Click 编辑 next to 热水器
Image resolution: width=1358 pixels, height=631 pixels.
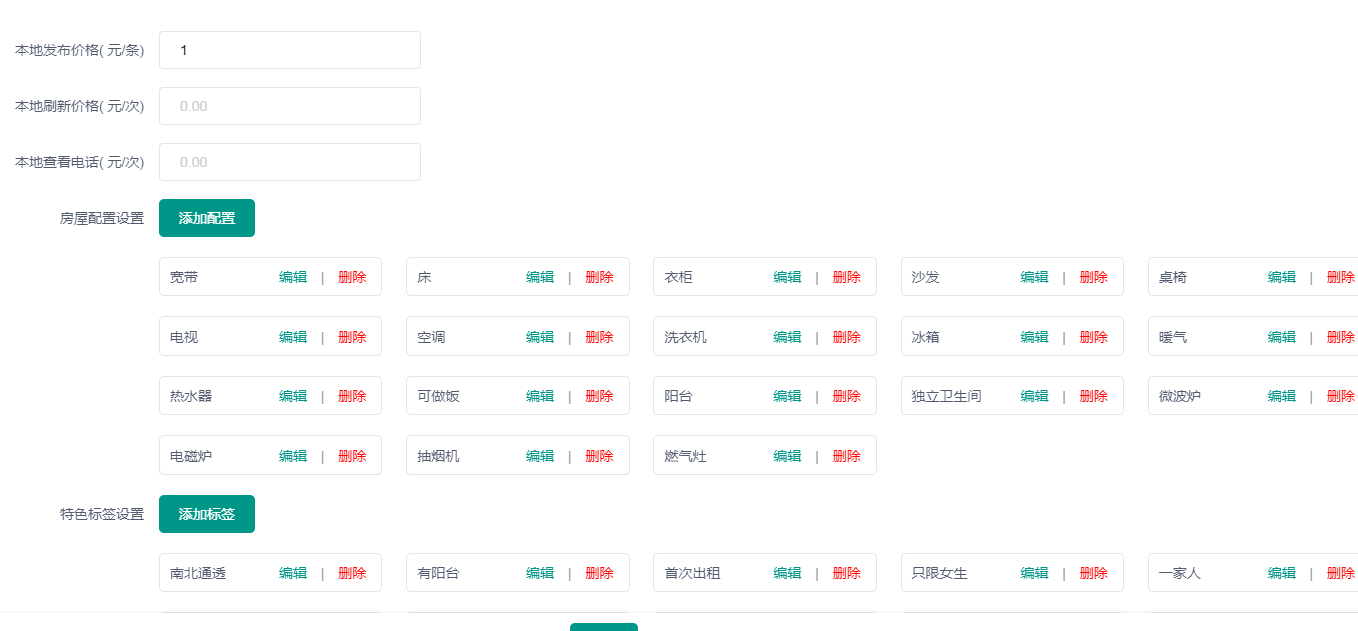tap(293, 396)
